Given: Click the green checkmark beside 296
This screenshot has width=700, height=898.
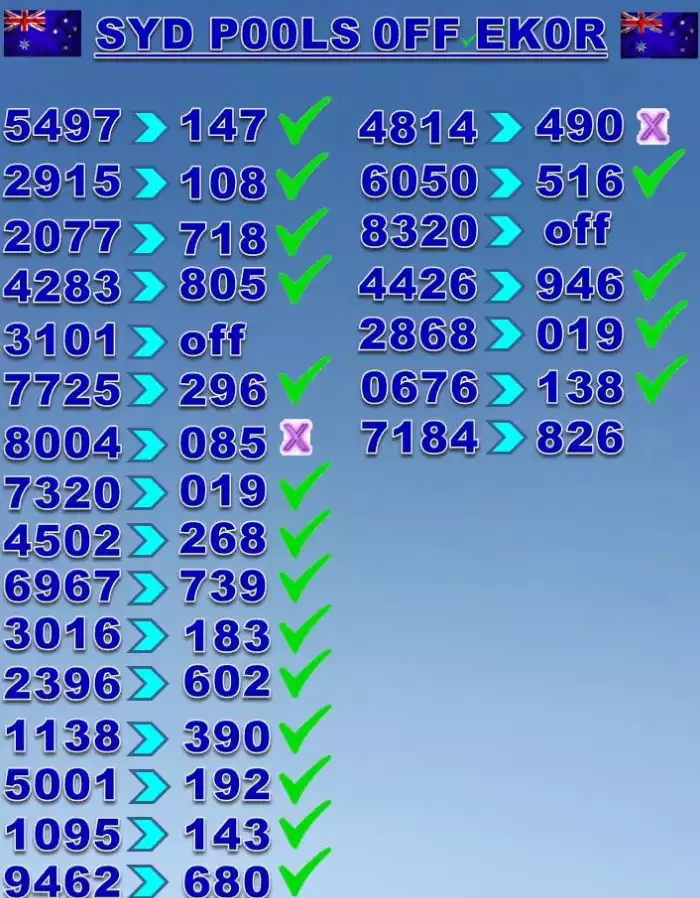Looking at the screenshot, I should pyautogui.click(x=305, y=380).
